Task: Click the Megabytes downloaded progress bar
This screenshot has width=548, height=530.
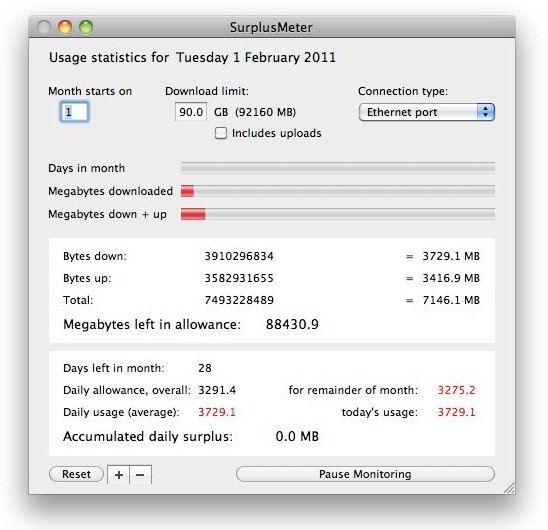Action: (338, 191)
